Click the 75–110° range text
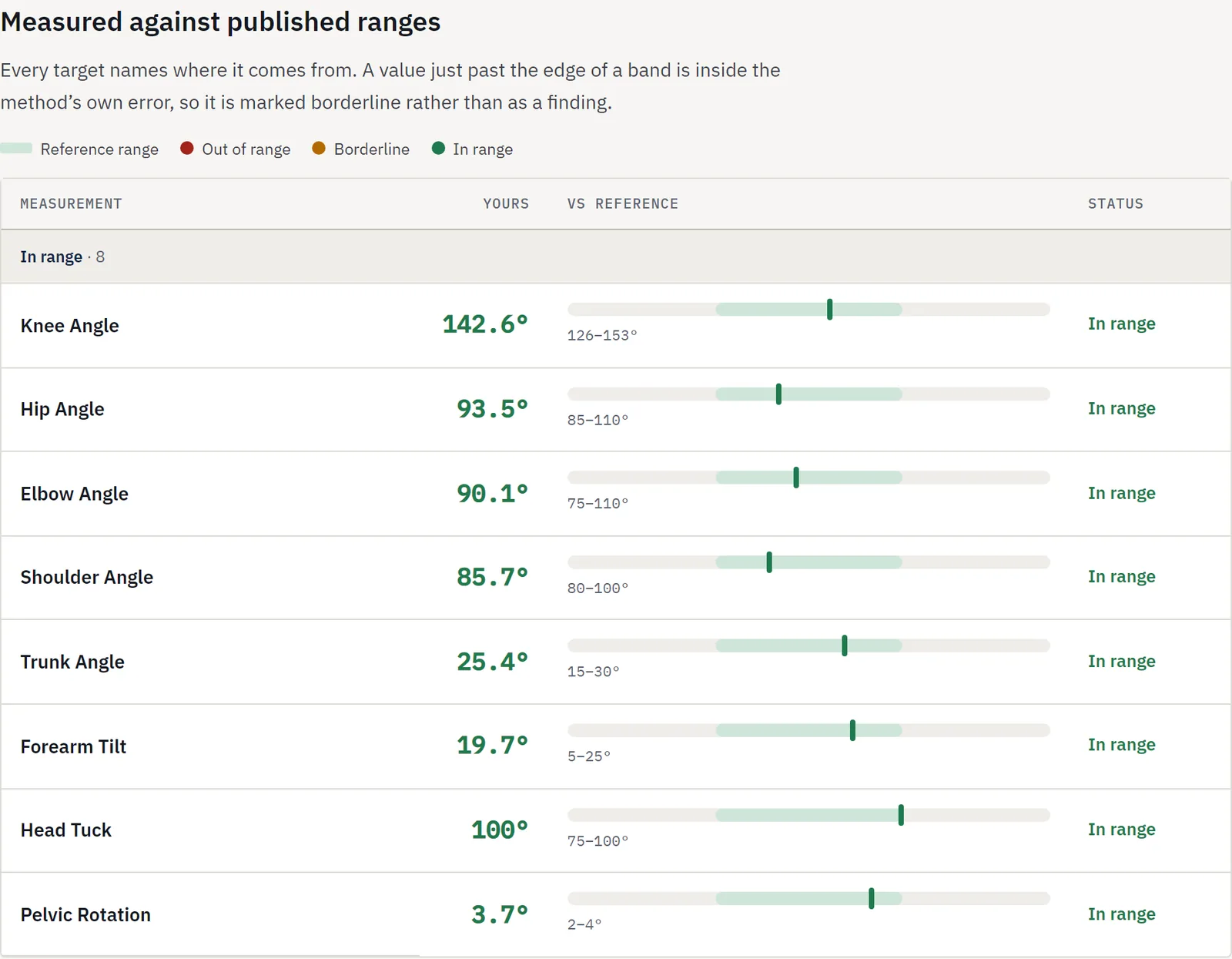The width and height of the screenshot is (1232, 959). pyautogui.click(x=598, y=504)
